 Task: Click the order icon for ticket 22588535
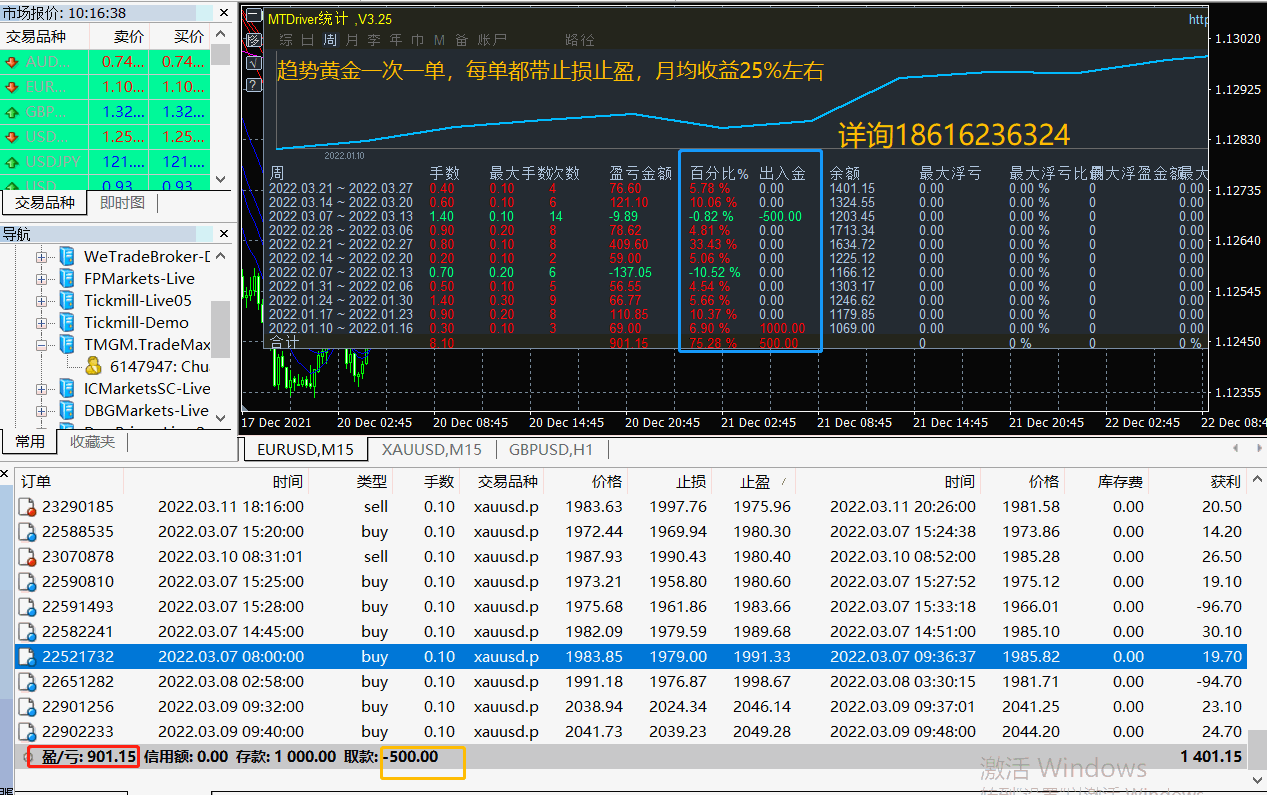click(28, 532)
